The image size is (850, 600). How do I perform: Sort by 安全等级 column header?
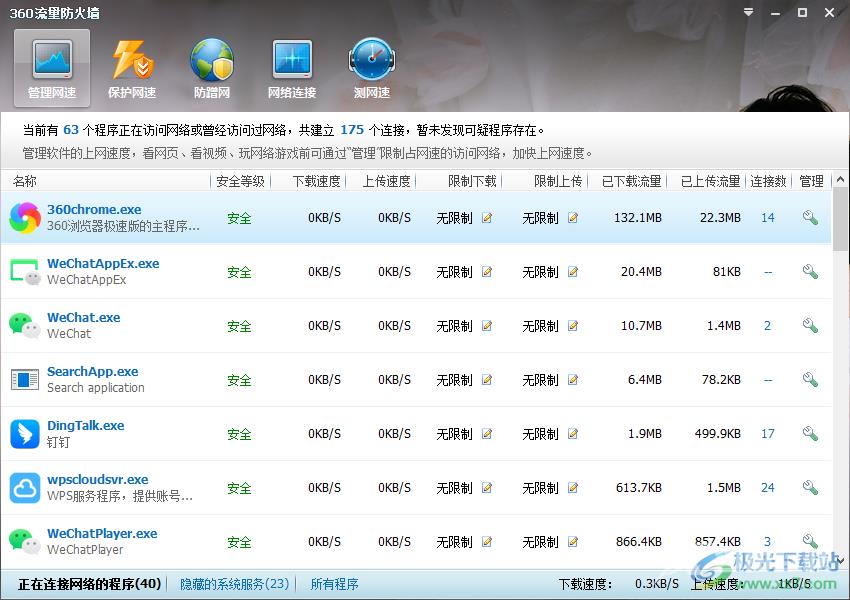click(x=240, y=181)
